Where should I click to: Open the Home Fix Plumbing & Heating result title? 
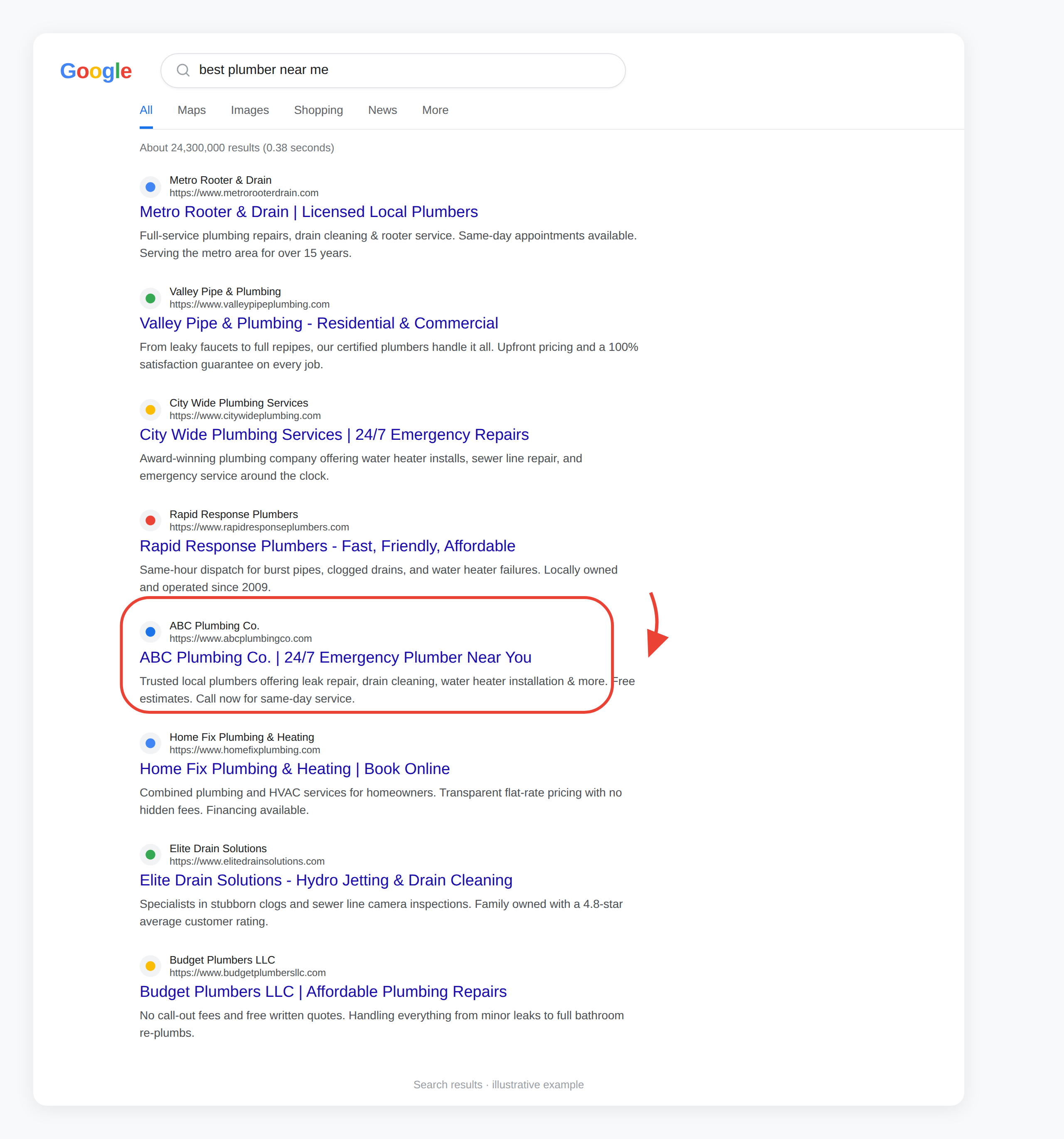pos(295,769)
